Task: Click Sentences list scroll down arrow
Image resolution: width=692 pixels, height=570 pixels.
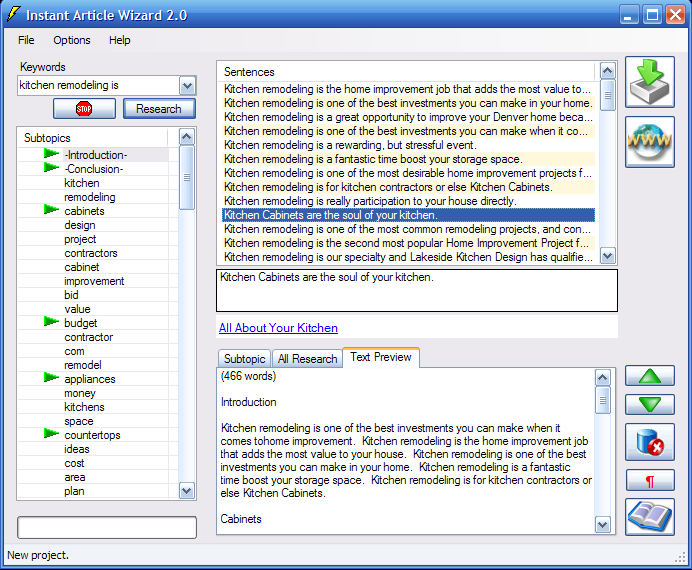Action: coord(608,255)
